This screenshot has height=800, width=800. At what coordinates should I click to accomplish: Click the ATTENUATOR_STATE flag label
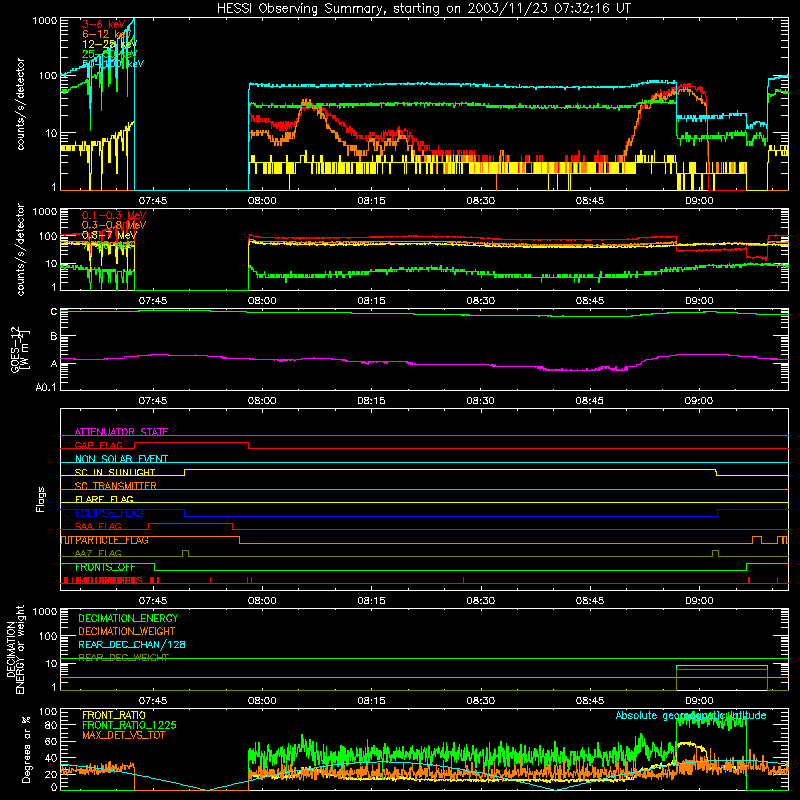click(121, 432)
